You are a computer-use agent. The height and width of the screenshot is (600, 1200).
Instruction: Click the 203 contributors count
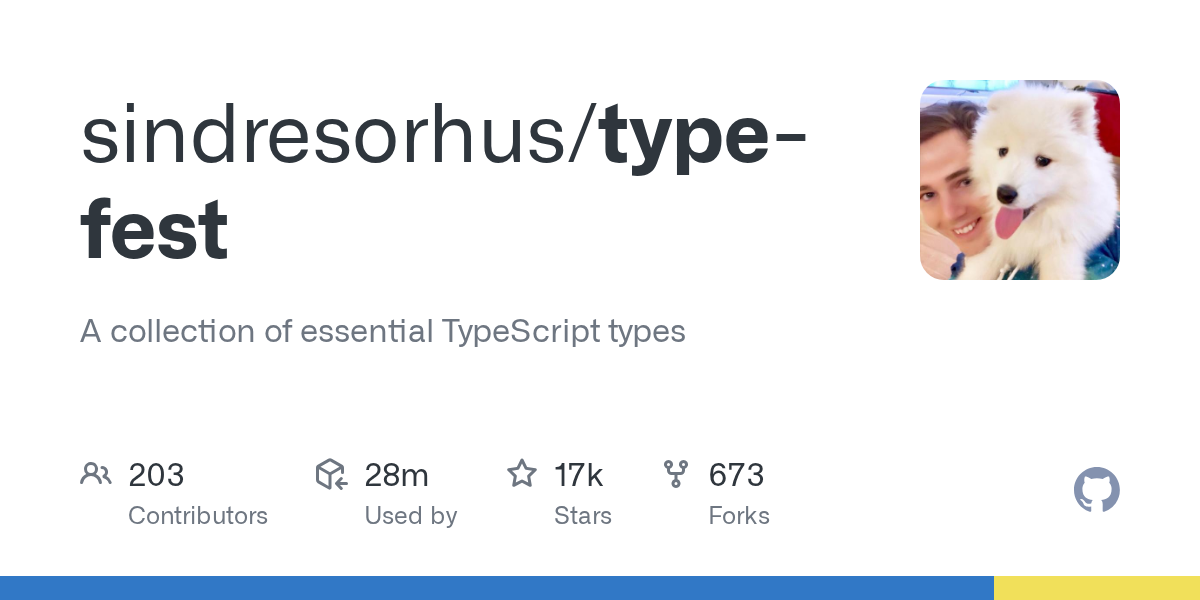[156, 475]
